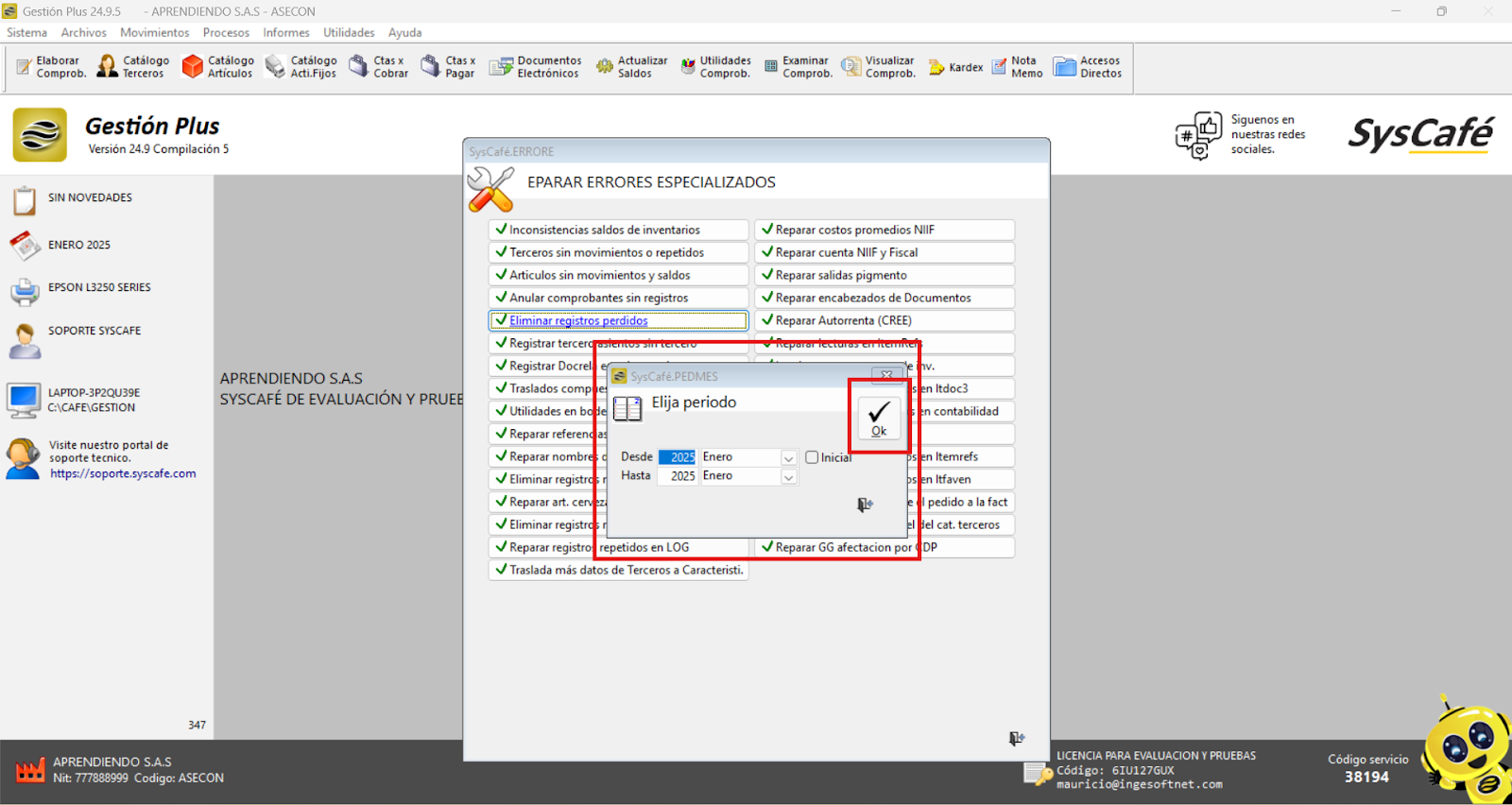Open the Movimientos menu

pos(154,32)
